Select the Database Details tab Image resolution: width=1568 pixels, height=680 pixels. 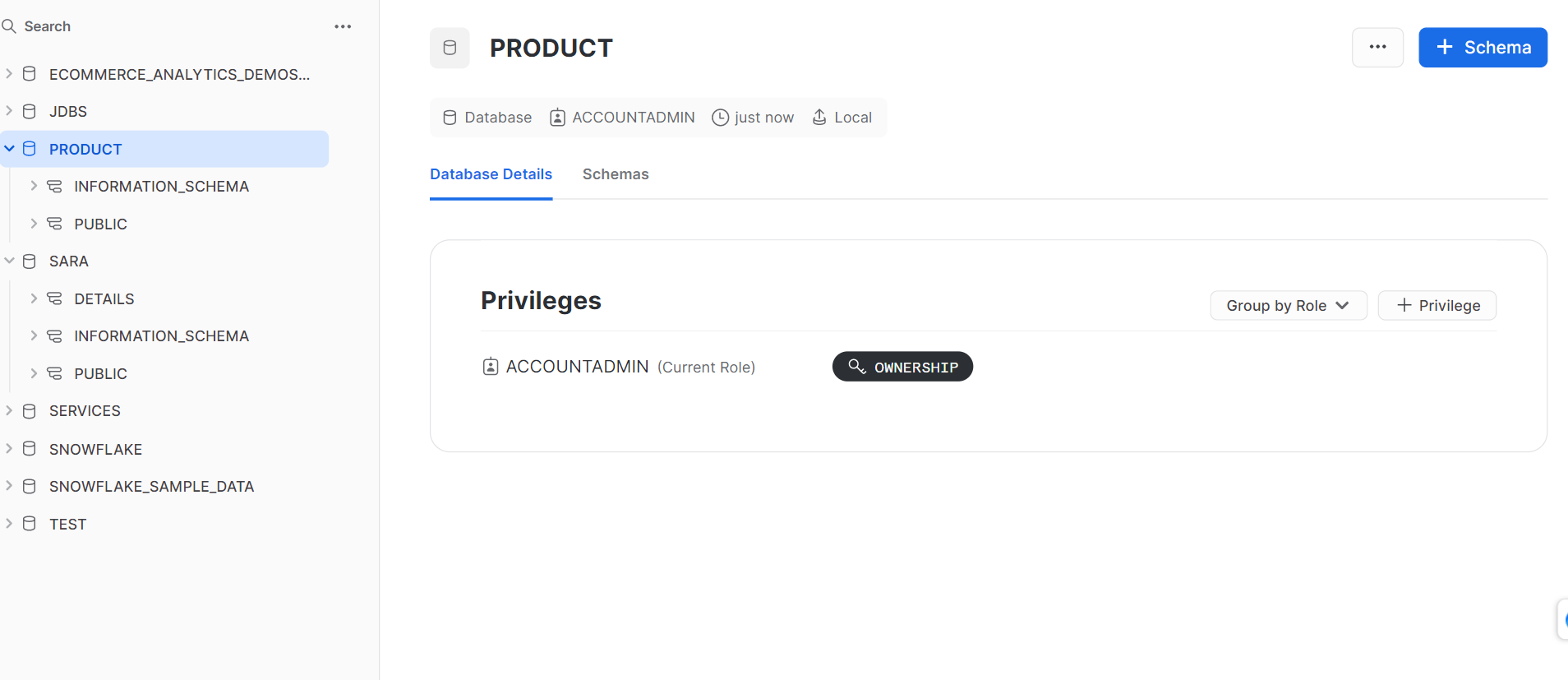point(491,174)
